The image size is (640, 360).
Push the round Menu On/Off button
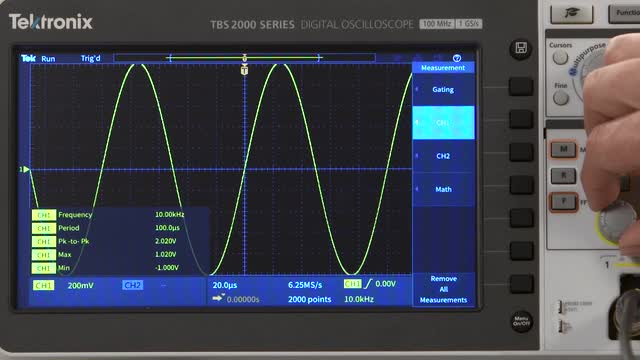(x=521, y=321)
